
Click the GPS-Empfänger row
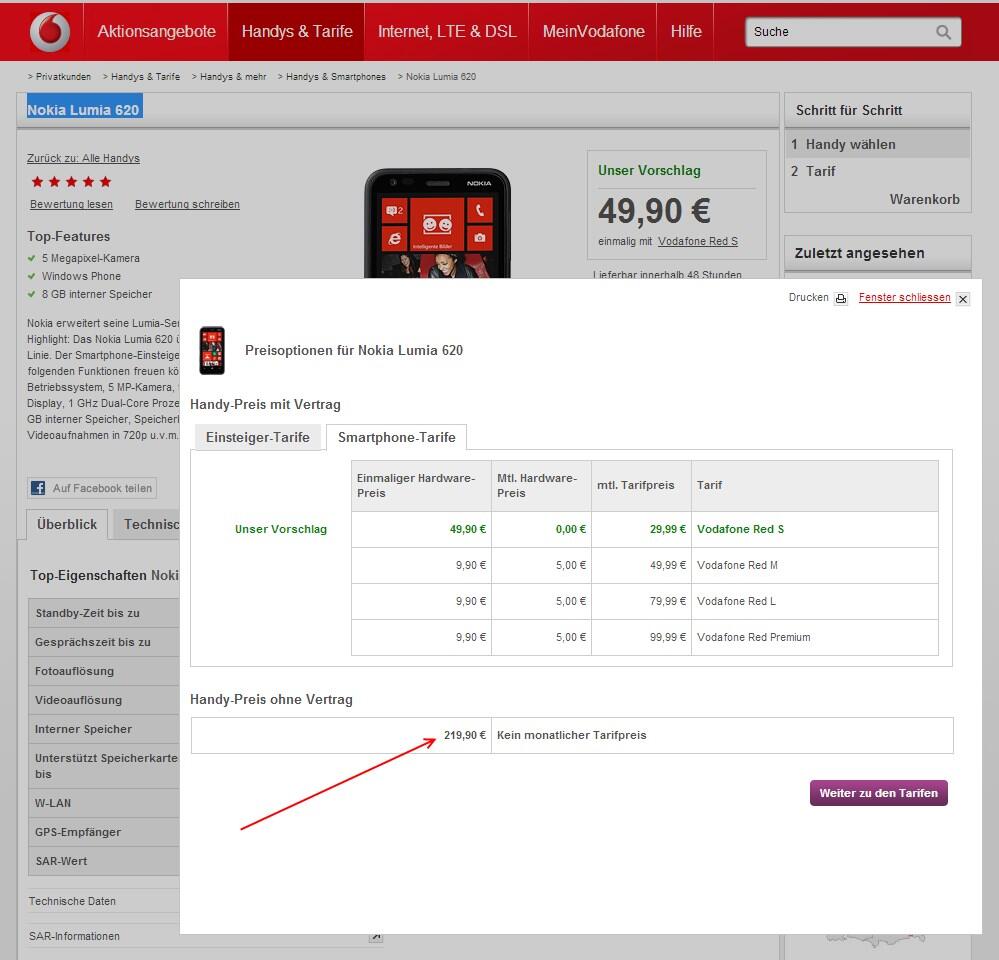click(x=104, y=832)
